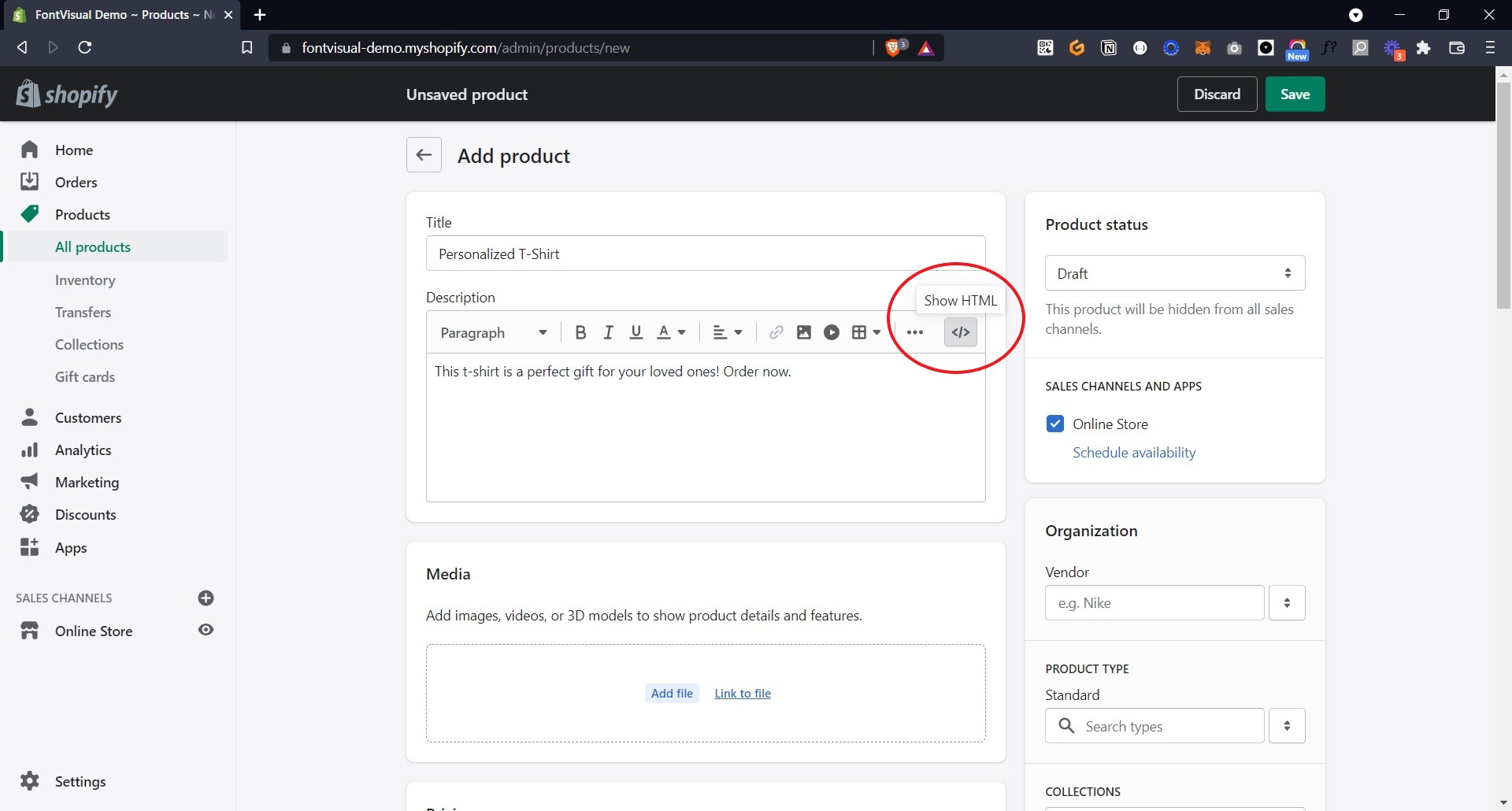This screenshot has height=811, width=1512.
Task: Close the FontVisual Demo tab
Action: [228, 15]
